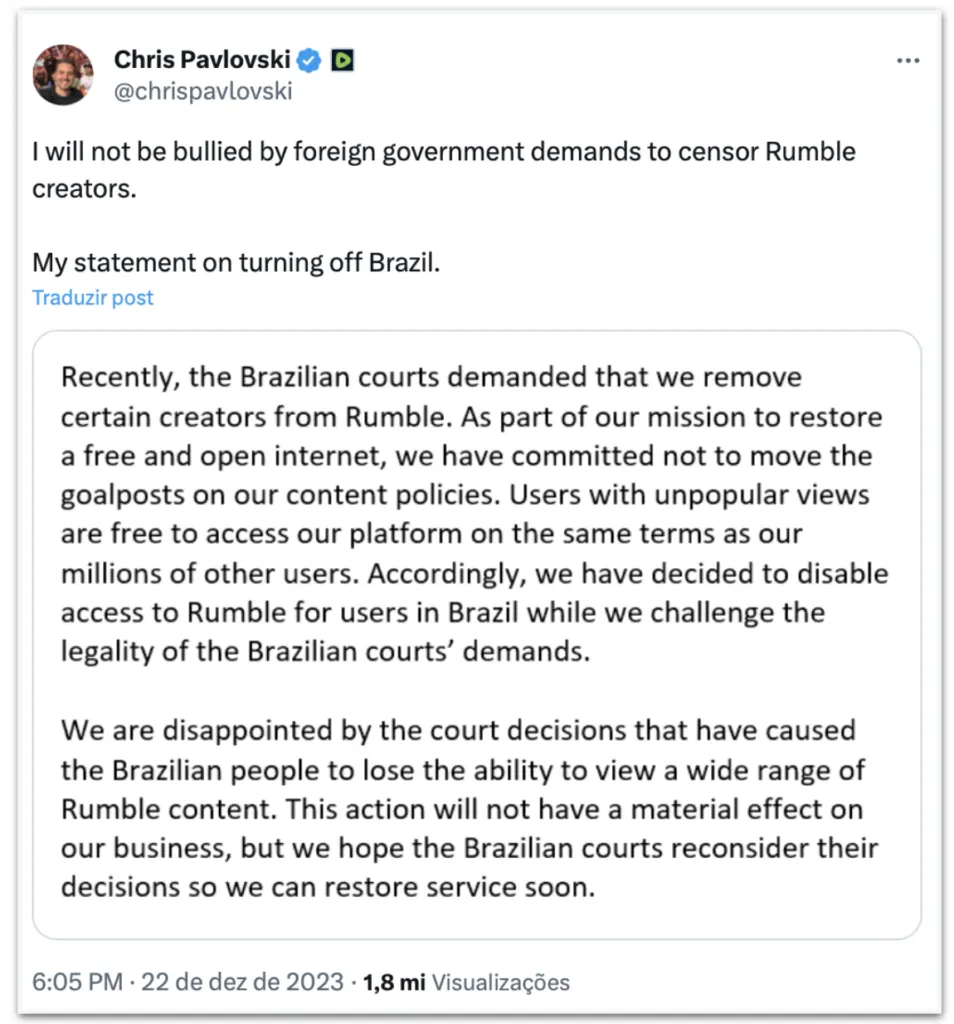
Task: Open the embedded statement image
Action: coord(477,634)
